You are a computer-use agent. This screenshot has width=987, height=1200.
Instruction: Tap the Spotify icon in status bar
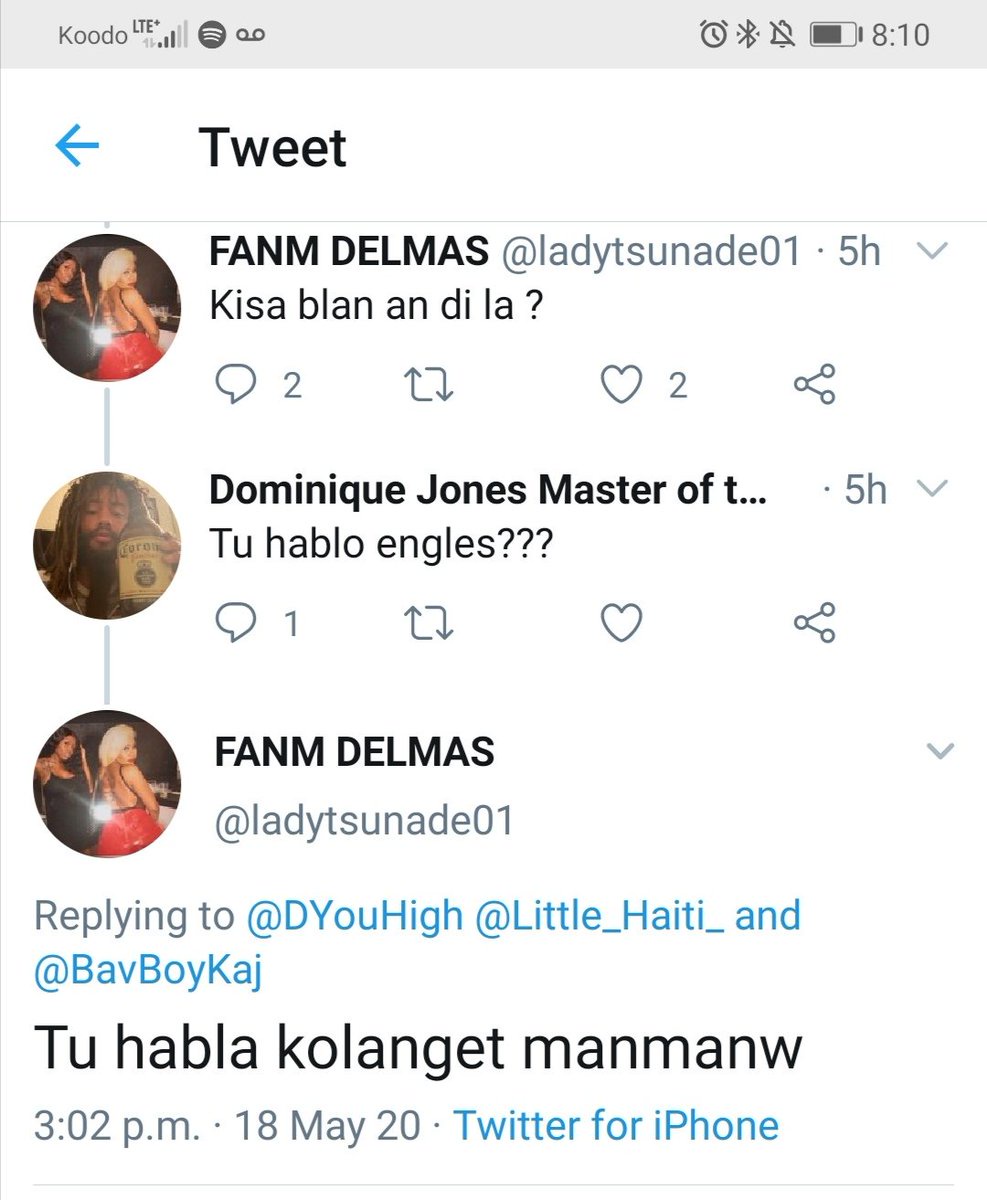211,36
